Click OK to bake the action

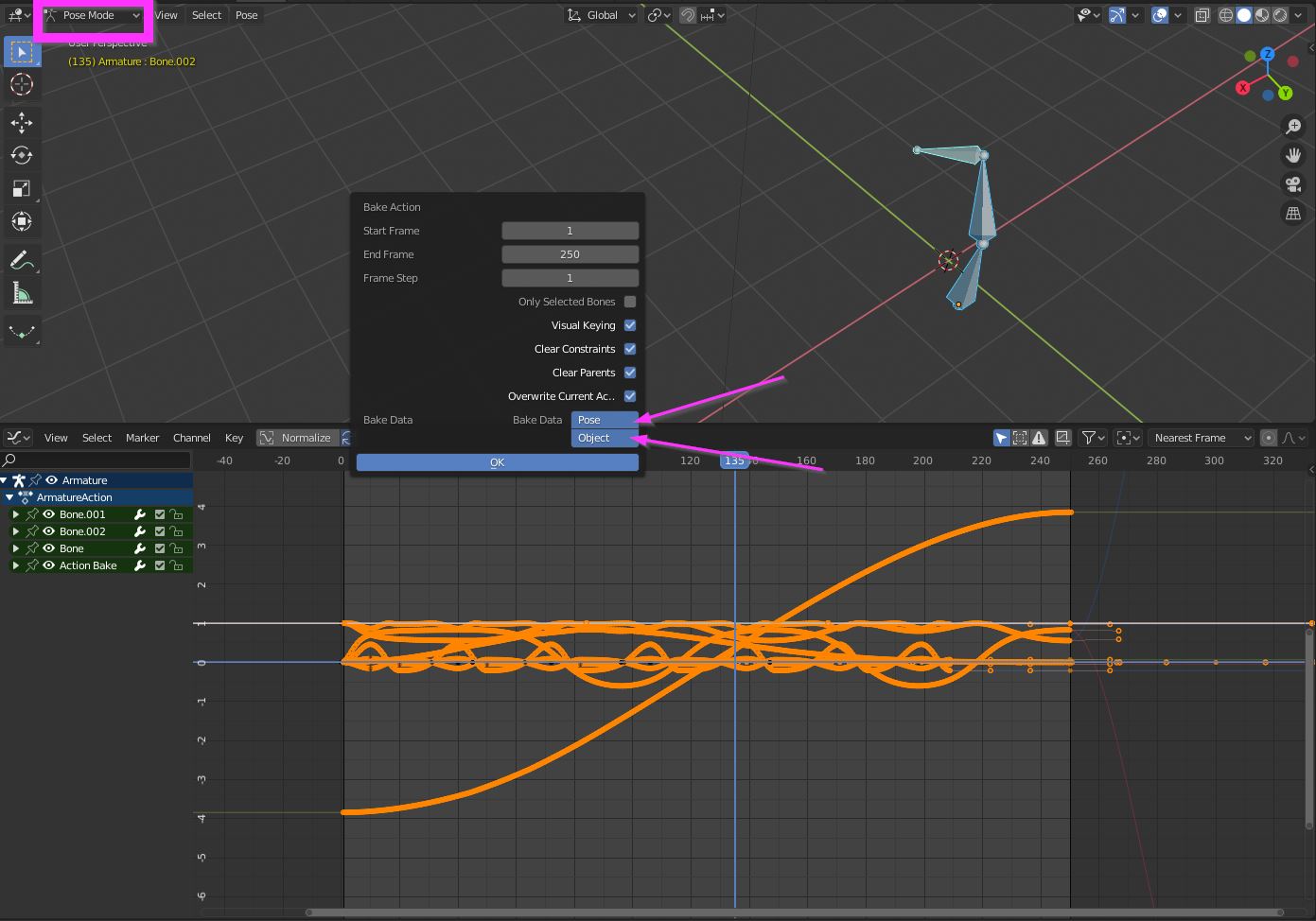pos(497,461)
